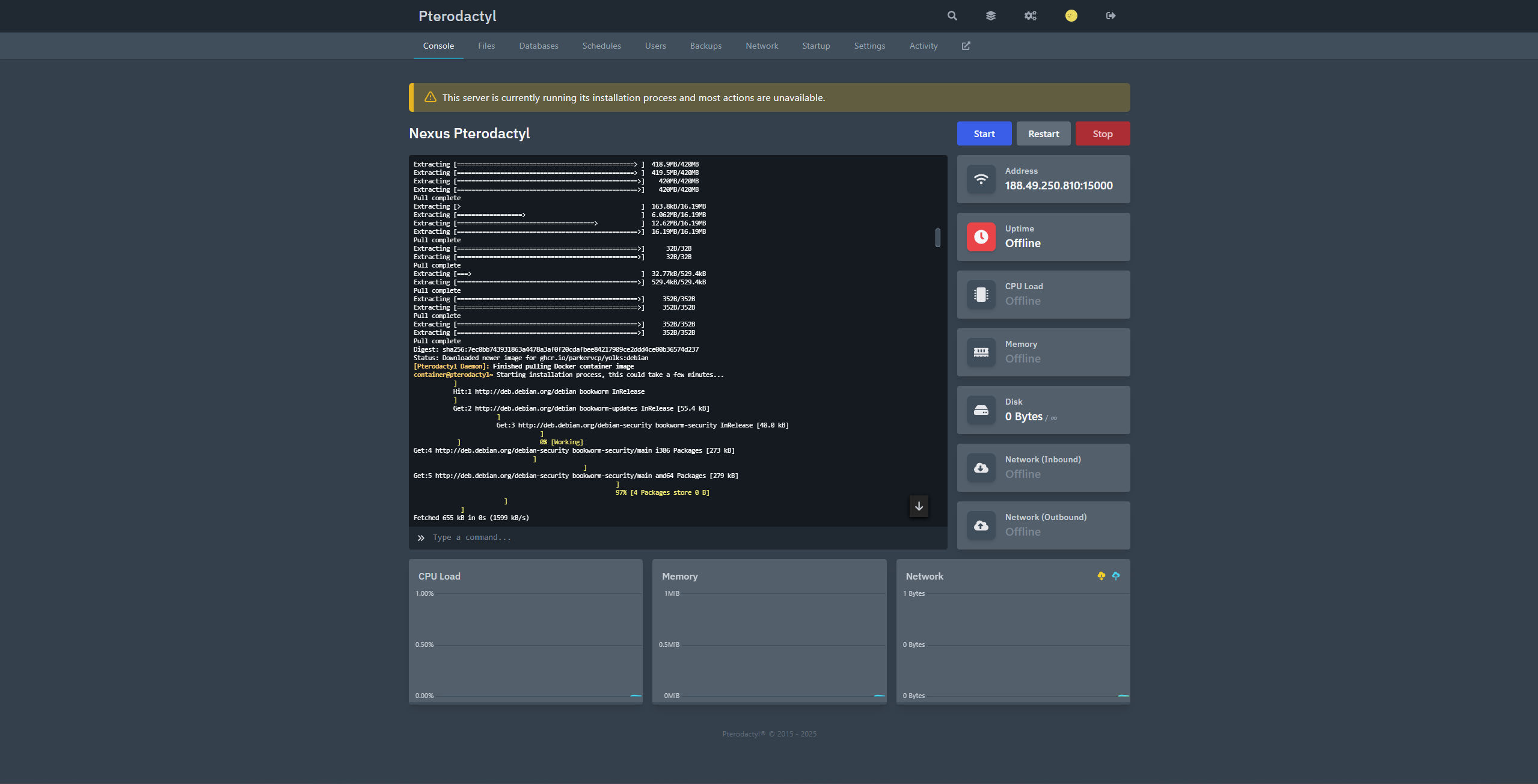The image size is (1538, 784).
Task: Open the Startup tab
Action: pos(816,46)
